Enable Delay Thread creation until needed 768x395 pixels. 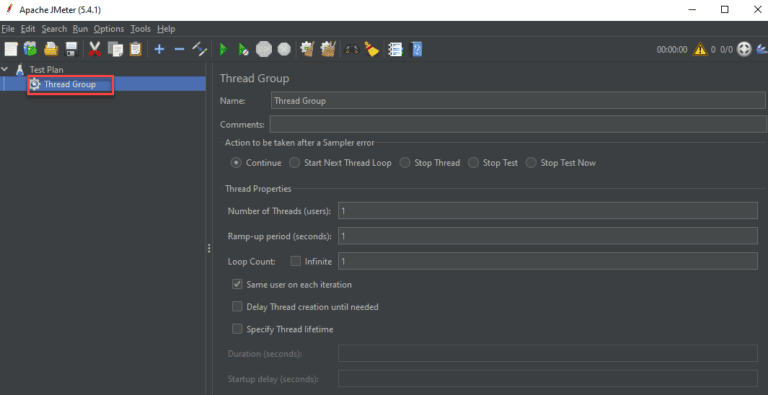coord(238,307)
